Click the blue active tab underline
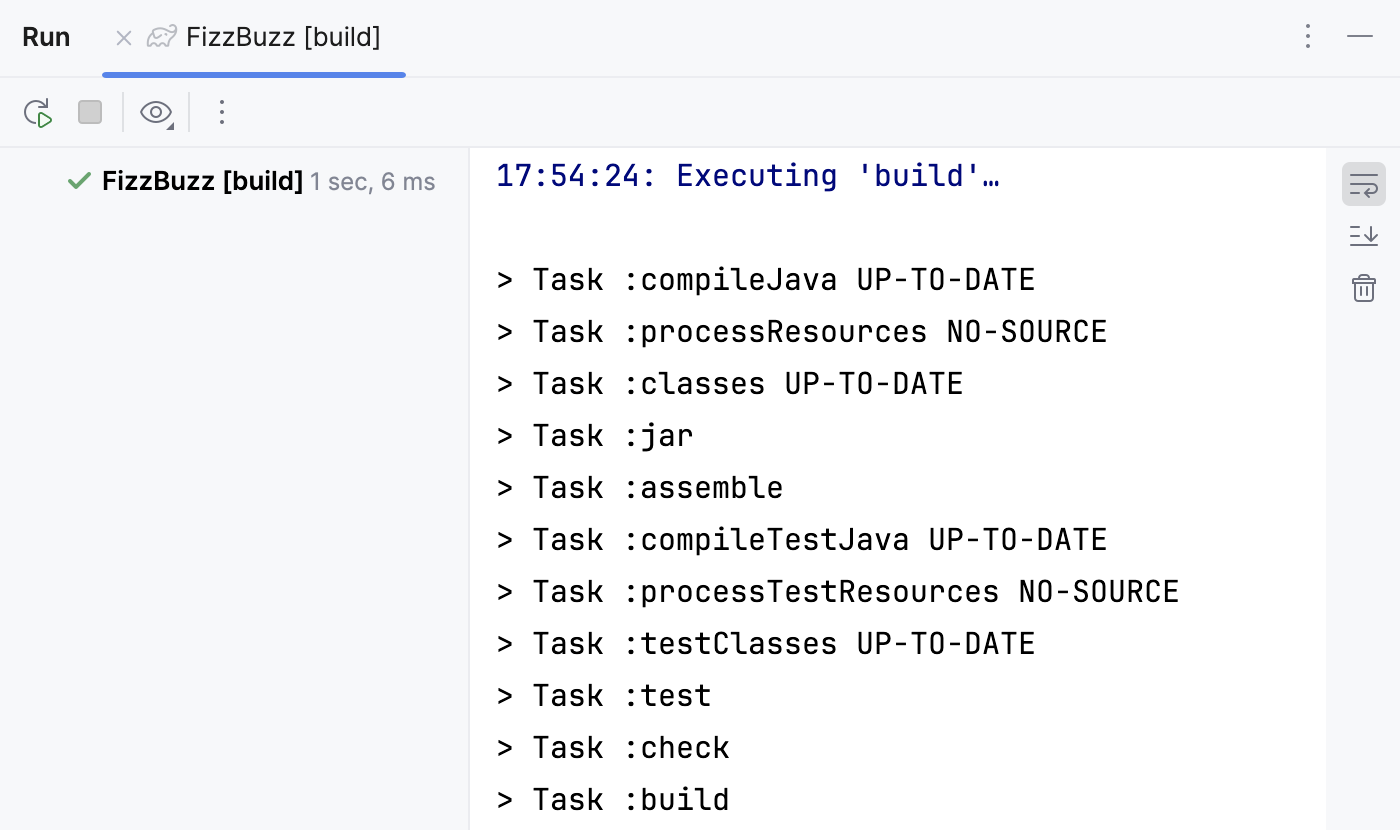The height and width of the screenshot is (830, 1400). (x=254, y=73)
